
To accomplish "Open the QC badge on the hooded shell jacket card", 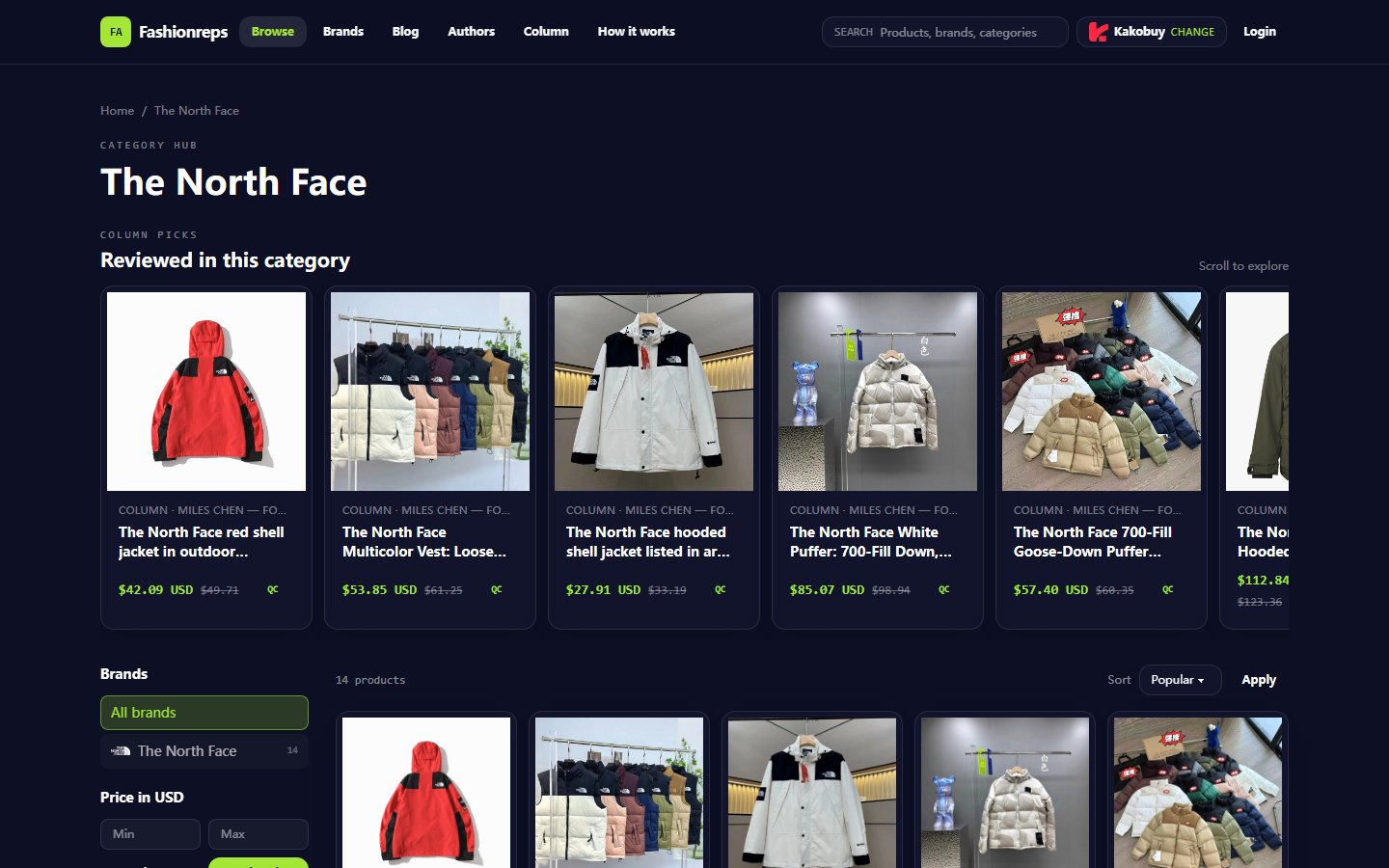I will pos(721,589).
